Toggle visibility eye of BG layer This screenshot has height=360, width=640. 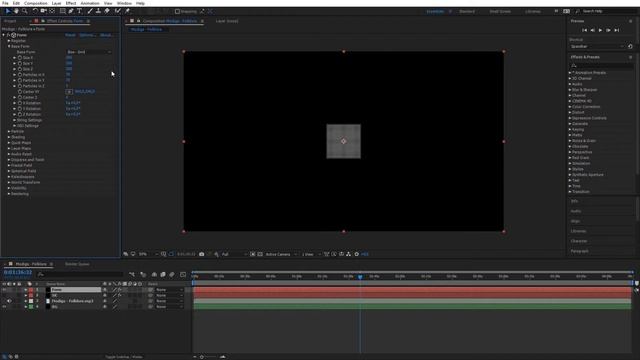4,307
